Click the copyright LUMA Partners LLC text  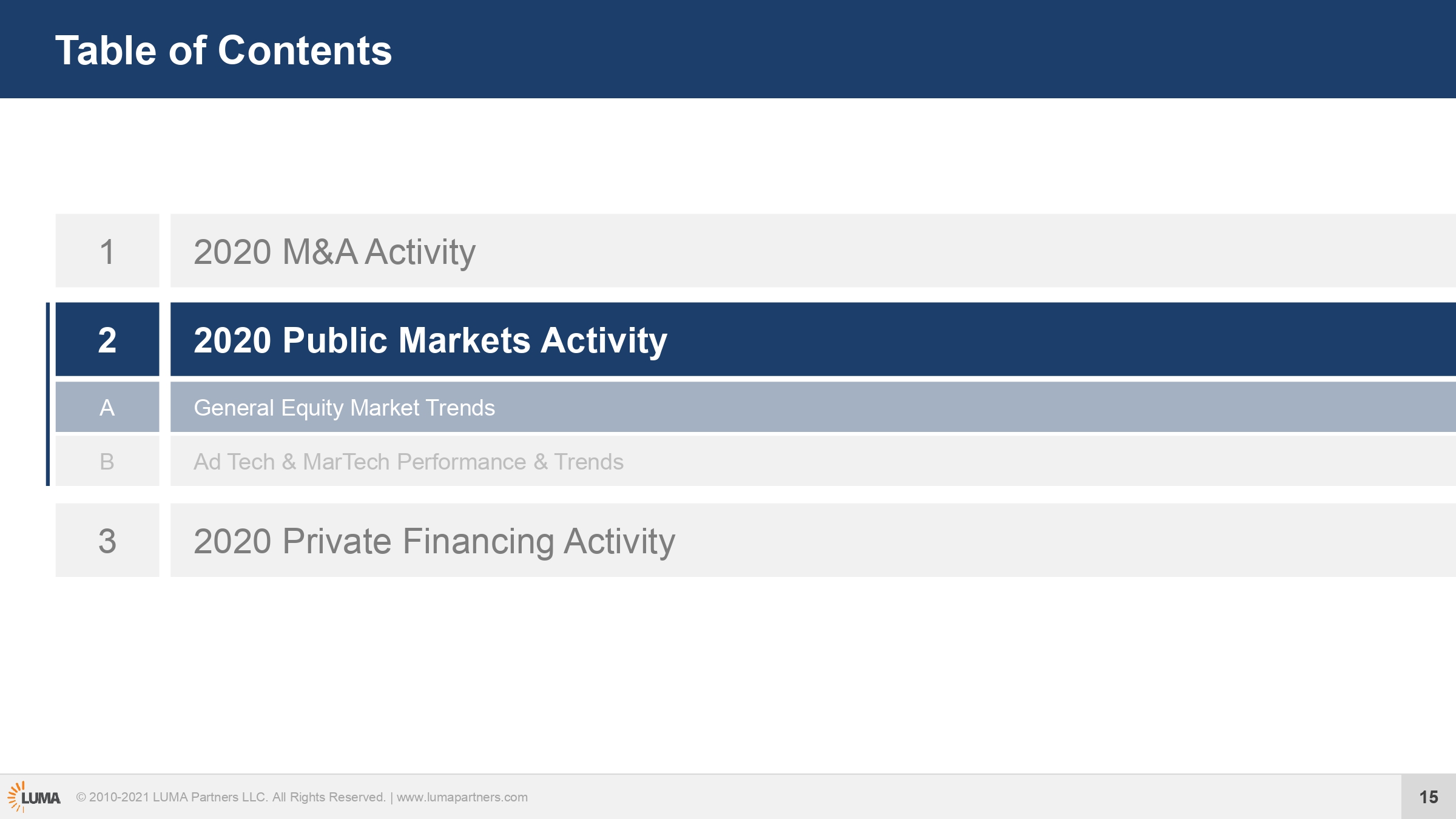point(231,797)
